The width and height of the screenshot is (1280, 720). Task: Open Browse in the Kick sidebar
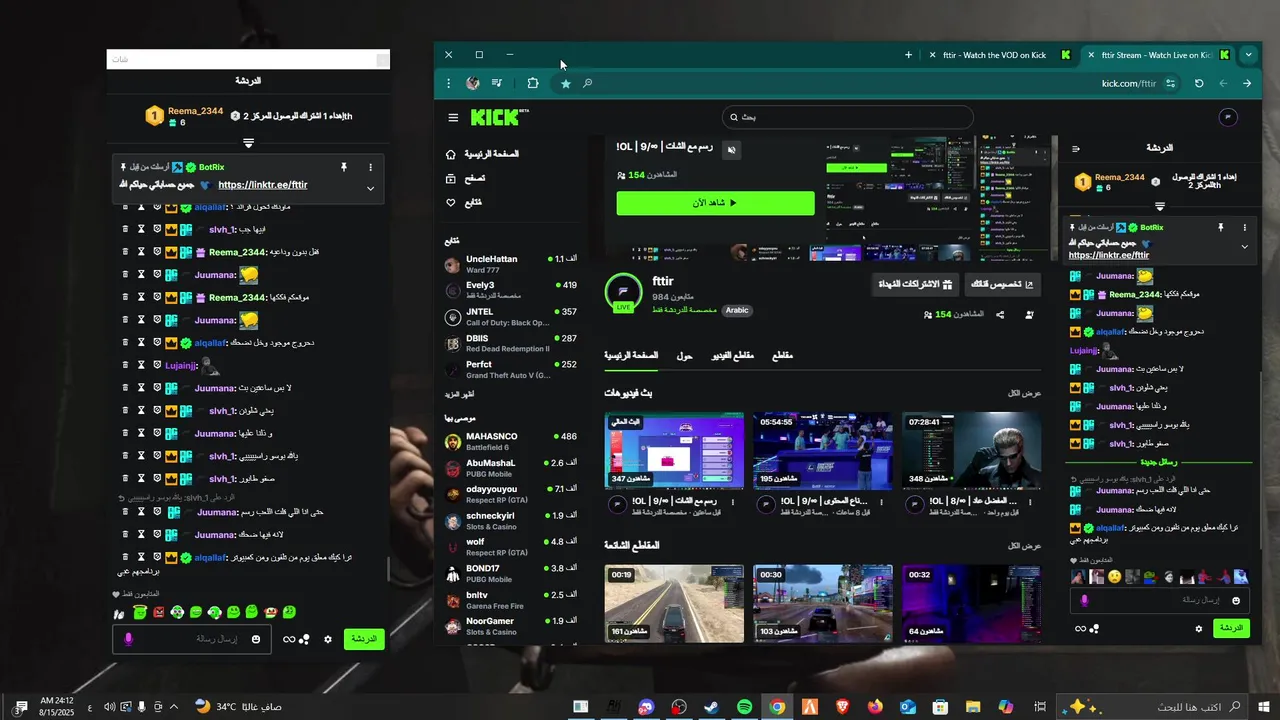click(x=466, y=178)
